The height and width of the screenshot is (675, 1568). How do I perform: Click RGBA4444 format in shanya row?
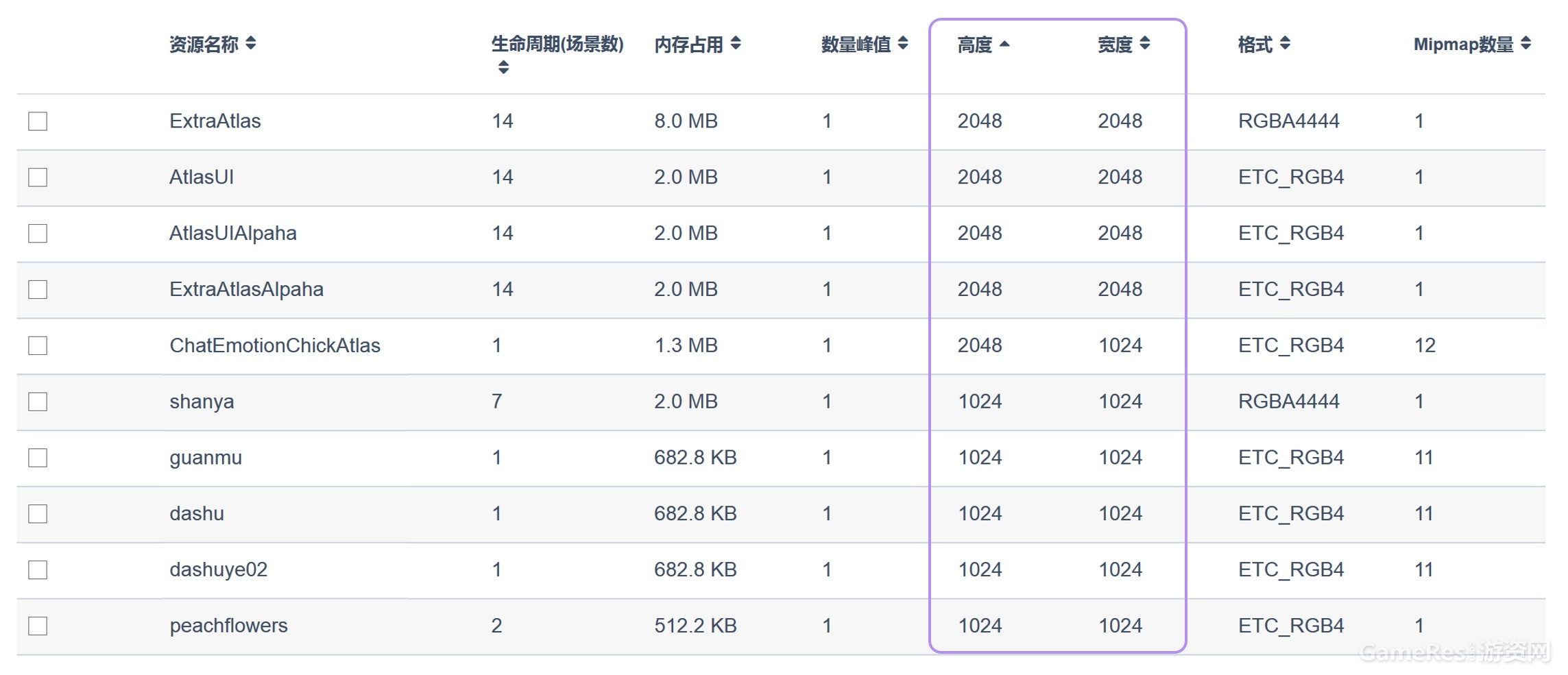[x=1289, y=402]
